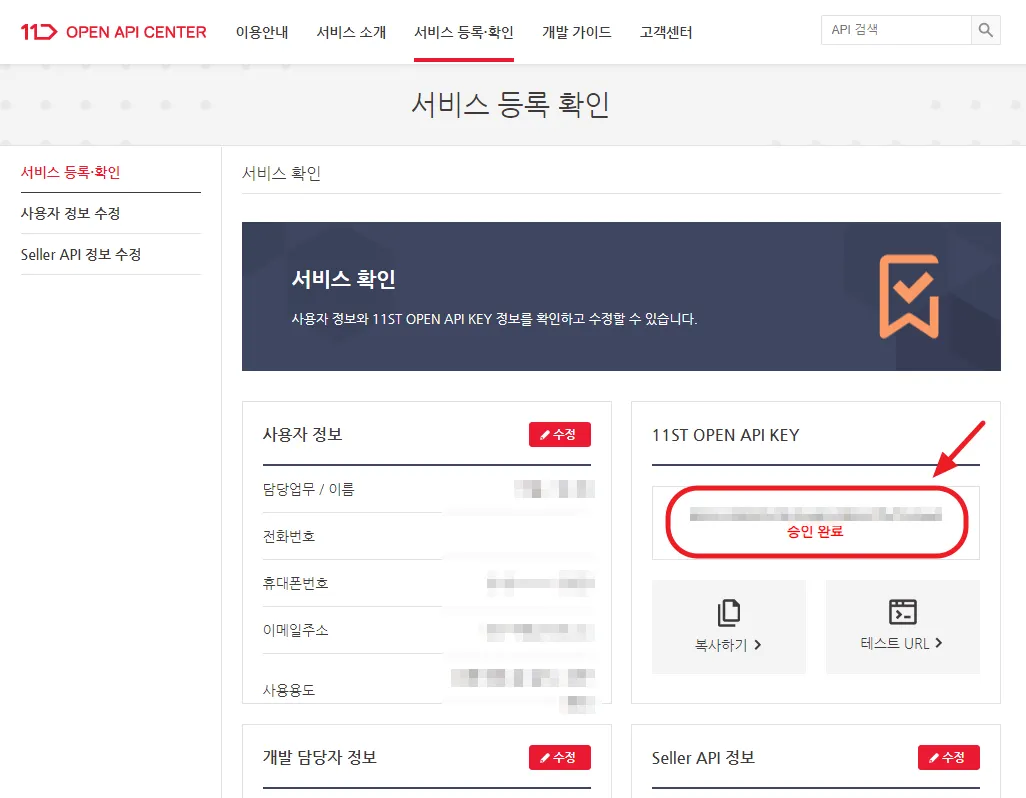Click the 서비스 확인 section title
Image resolution: width=1026 pixels, height=798 pixels.
click(281, 173)
